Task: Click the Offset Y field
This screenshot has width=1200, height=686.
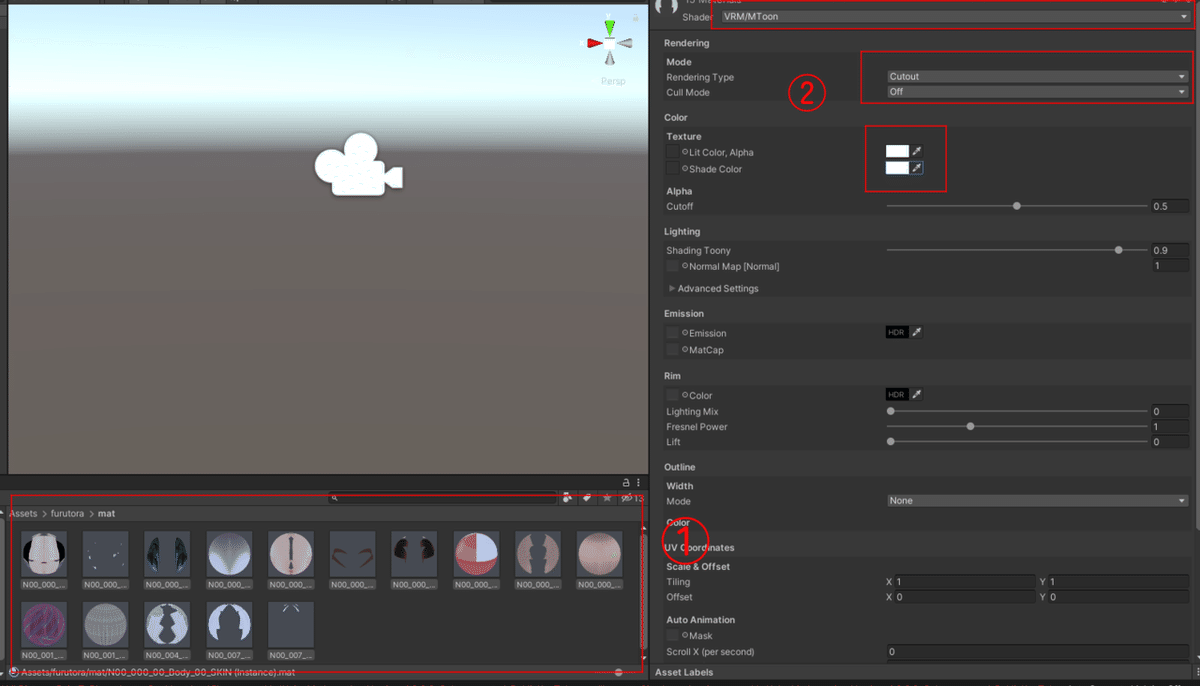Action: coord(1120,597)
